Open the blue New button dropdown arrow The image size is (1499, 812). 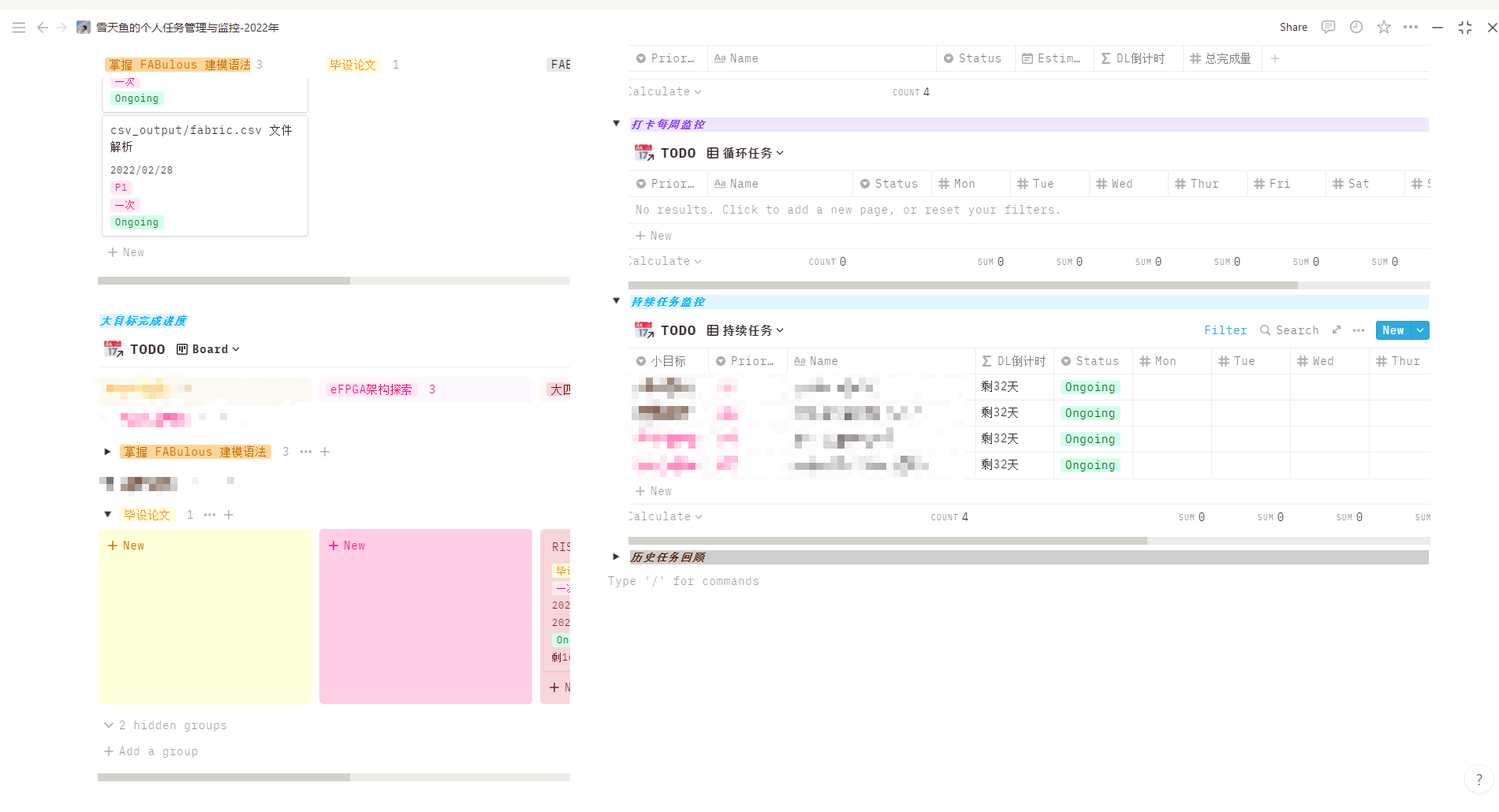point(1420,330)
